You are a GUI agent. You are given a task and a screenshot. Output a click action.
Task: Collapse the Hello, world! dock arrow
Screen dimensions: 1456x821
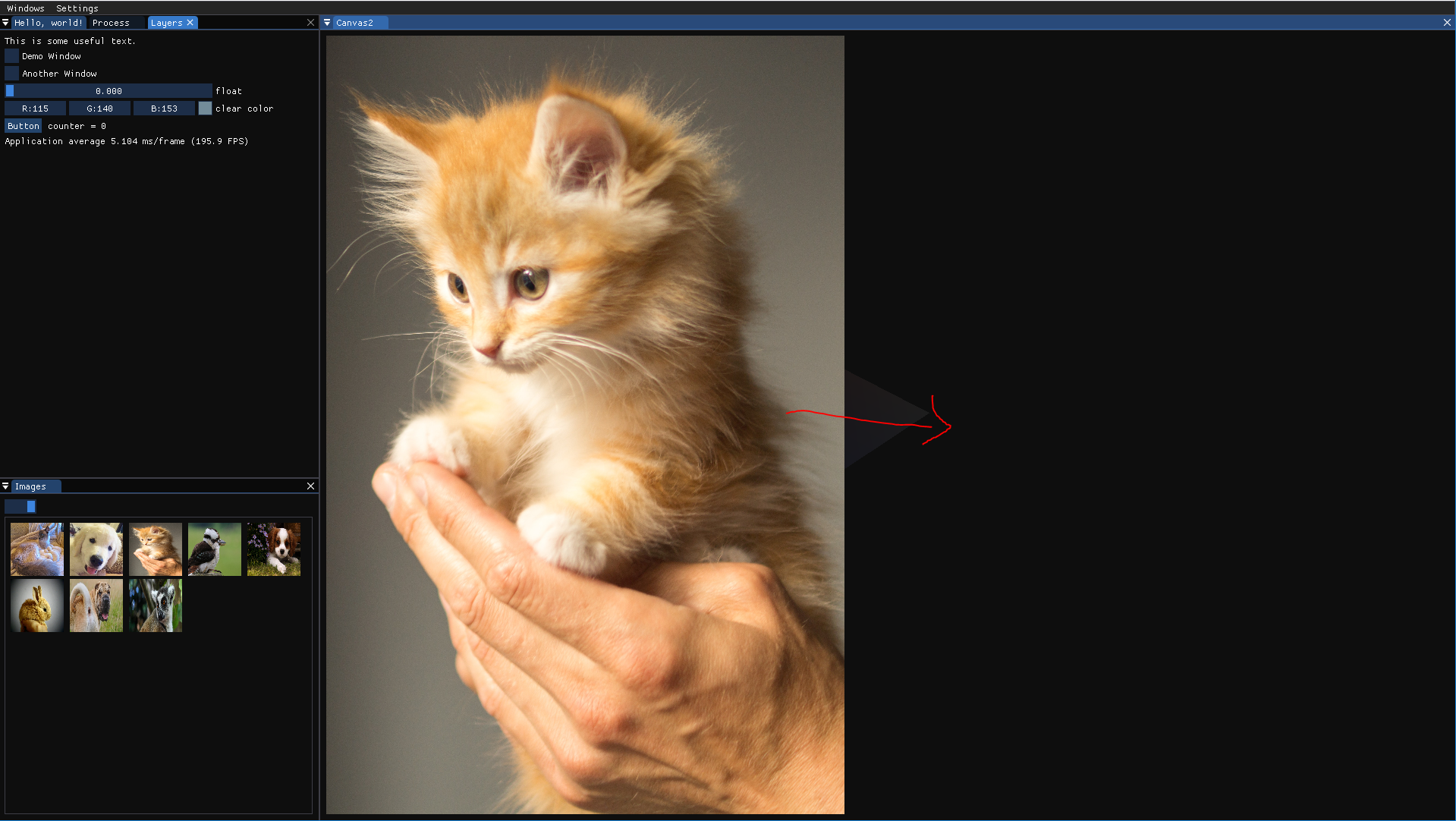pyautogui.click(x=5, y=23)
